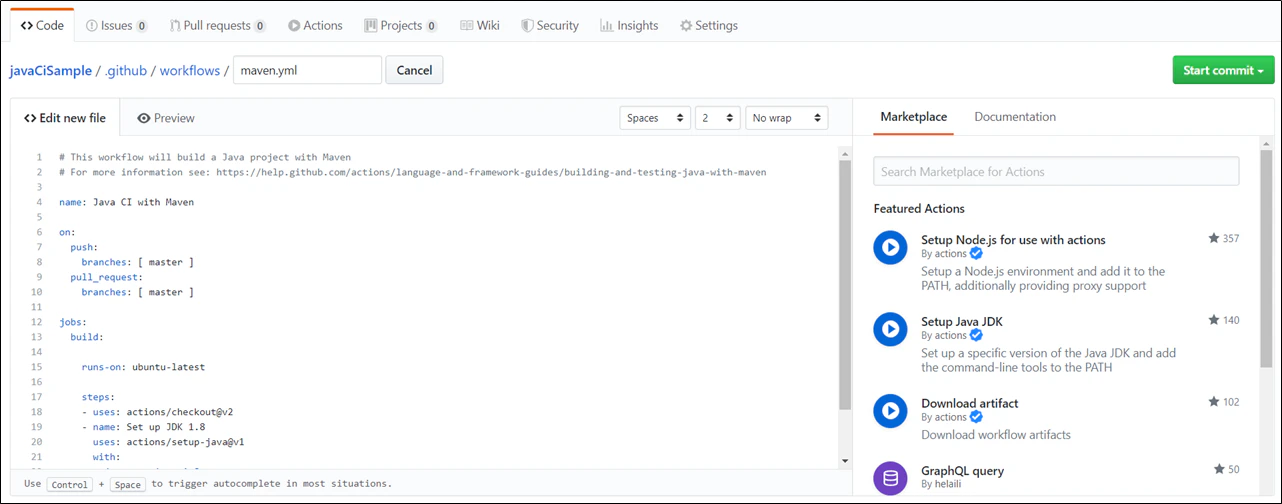Click verified badge on Setup Java JDK author
The width and height of the screenshot is (1282, 504).
tap(976, 336)
